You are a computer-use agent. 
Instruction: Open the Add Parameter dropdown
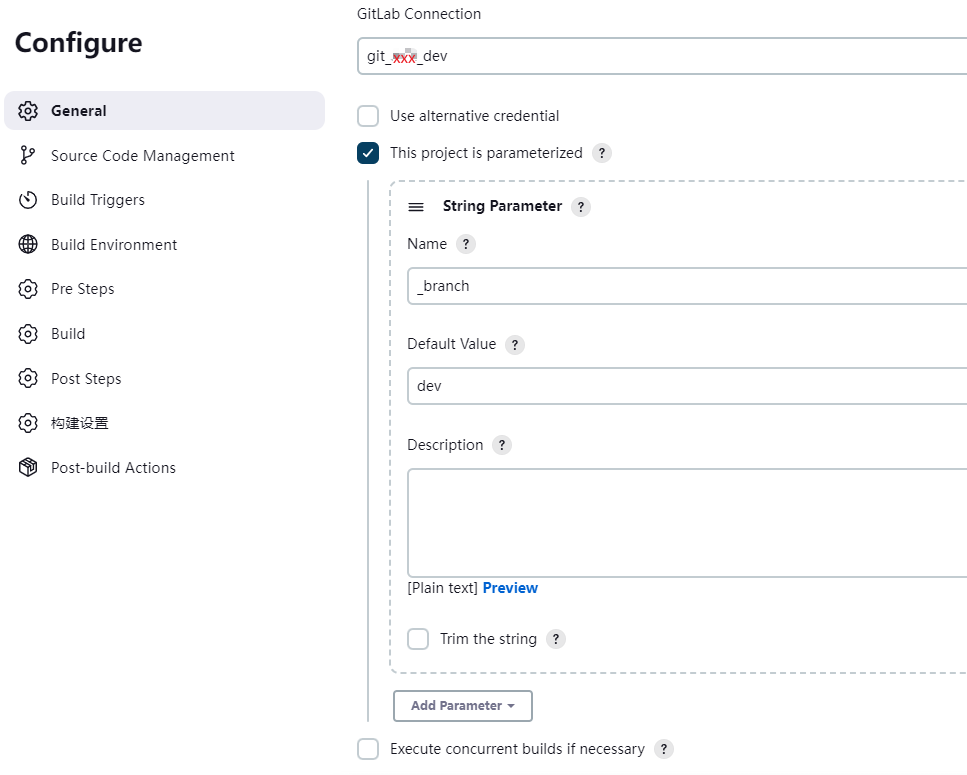[x=463, y=706]
